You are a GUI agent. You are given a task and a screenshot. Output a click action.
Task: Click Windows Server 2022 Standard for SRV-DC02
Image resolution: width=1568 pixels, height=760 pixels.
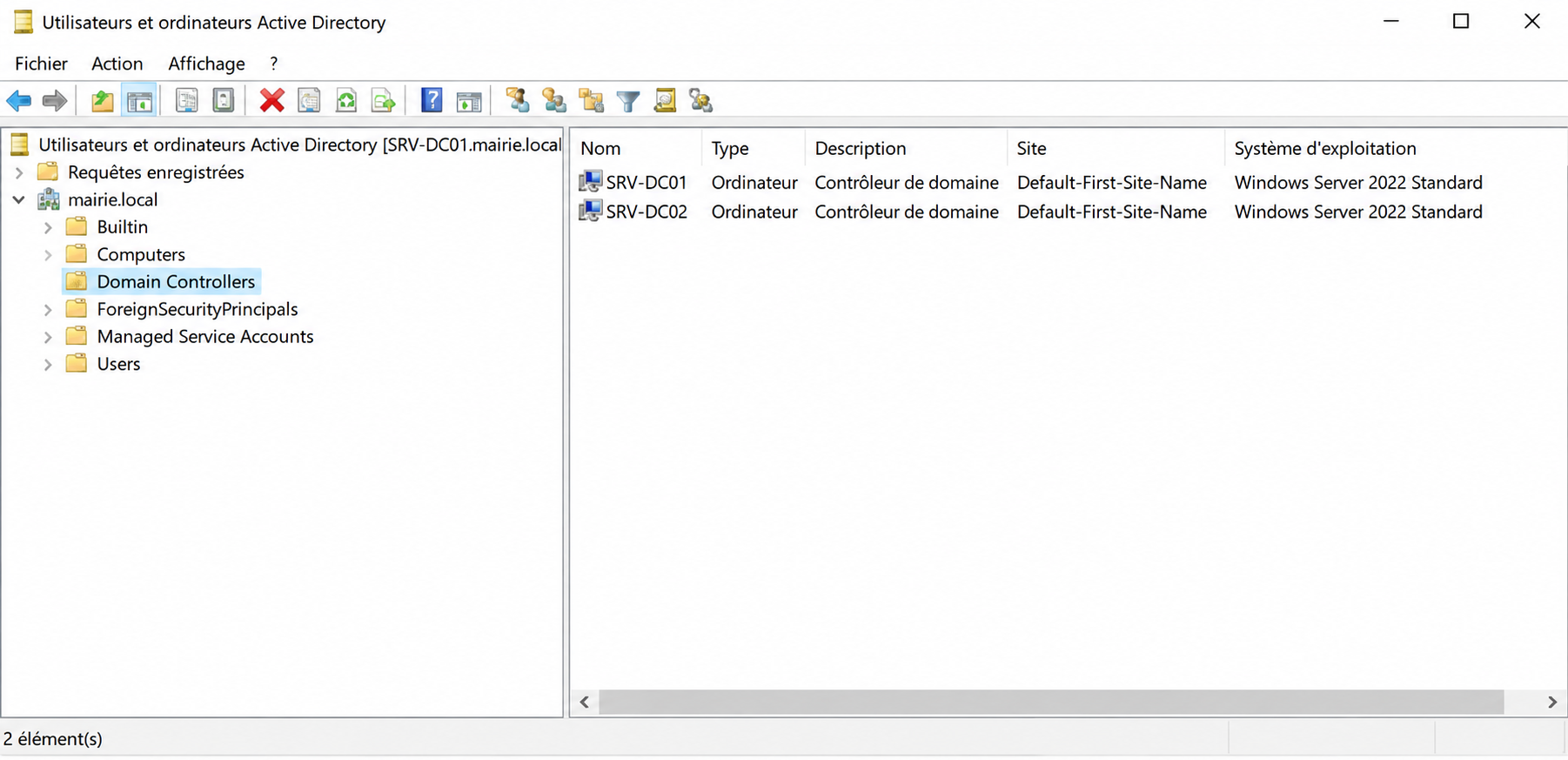(x=1358, y=212)
